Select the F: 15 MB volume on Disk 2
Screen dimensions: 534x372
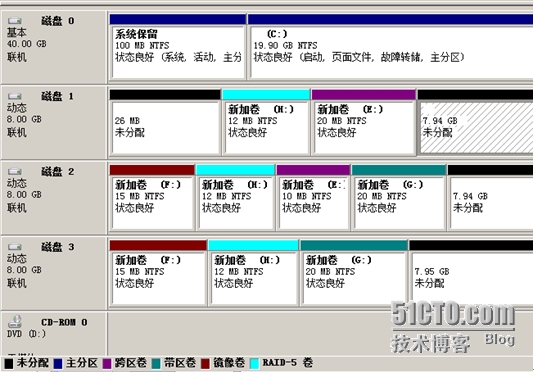point(152,197)
